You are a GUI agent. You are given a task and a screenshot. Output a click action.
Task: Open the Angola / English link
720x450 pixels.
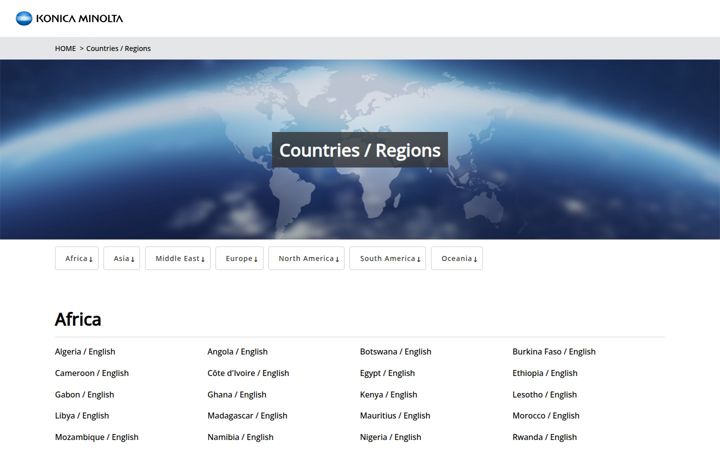point(237,352)
